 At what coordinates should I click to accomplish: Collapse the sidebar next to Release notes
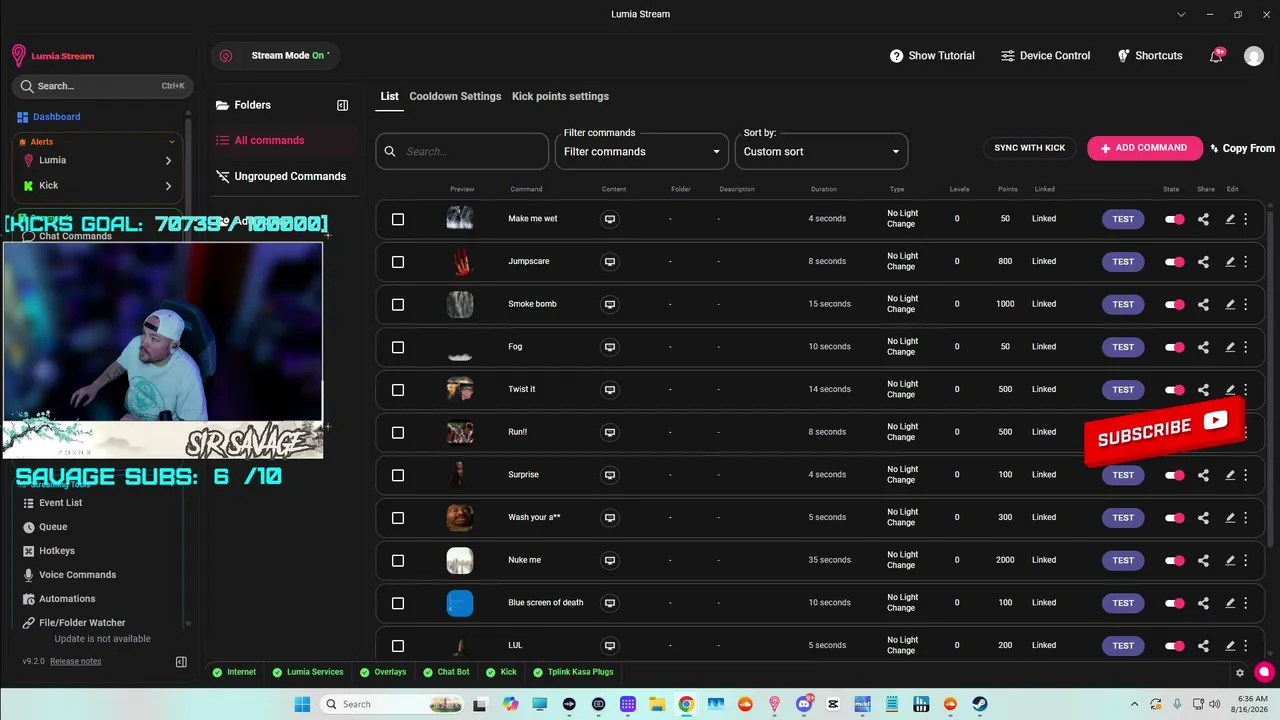pyautogui.click(x=181, y=662)
